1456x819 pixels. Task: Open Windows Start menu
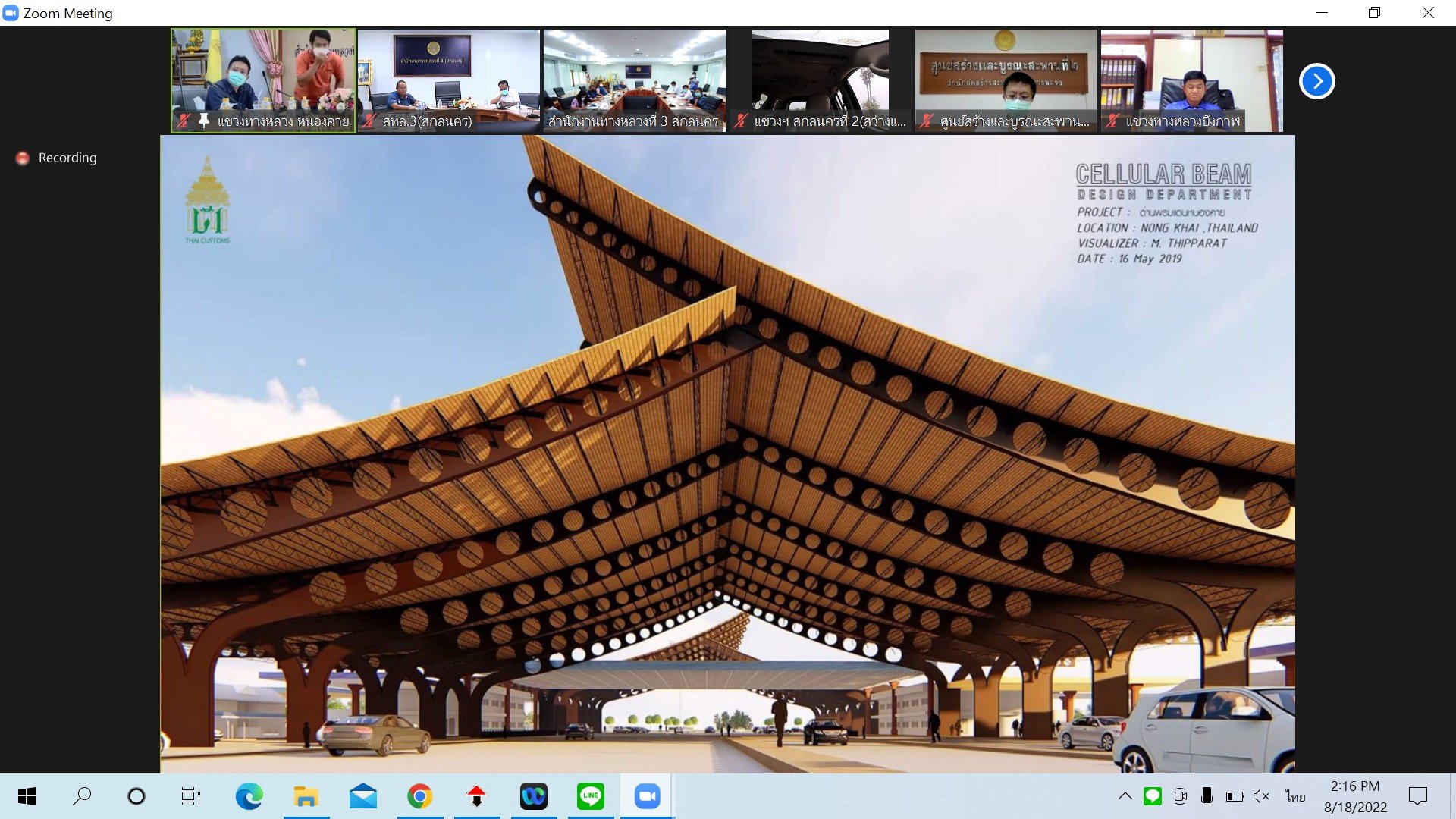point(27,796)
